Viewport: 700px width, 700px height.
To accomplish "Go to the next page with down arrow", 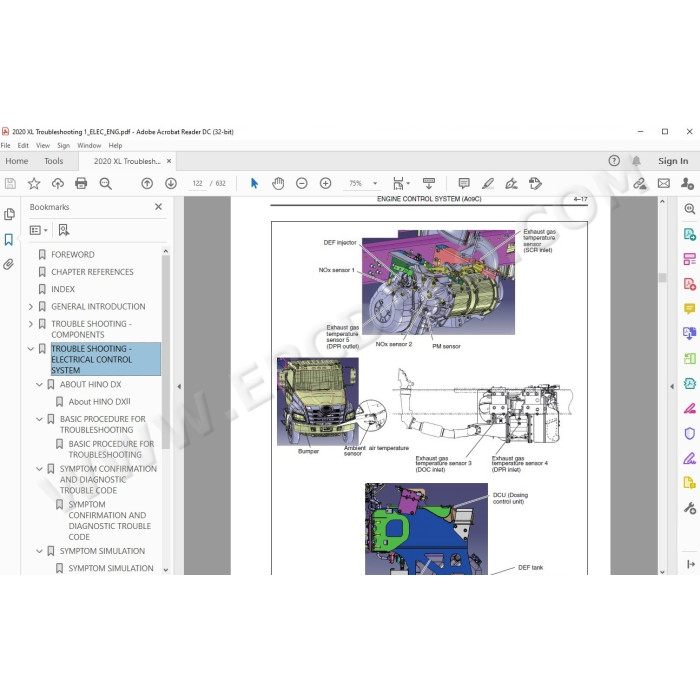I will [x=171, y=183].
